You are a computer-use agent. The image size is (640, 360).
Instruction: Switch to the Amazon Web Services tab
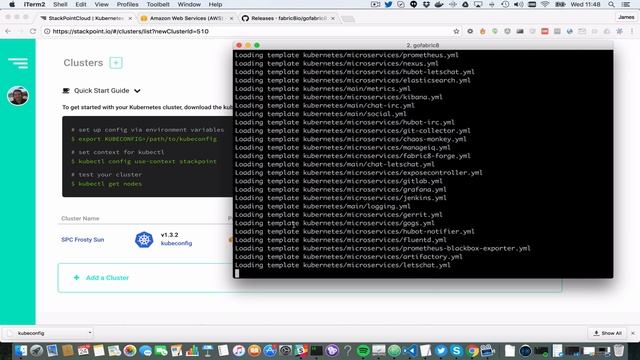186,18
